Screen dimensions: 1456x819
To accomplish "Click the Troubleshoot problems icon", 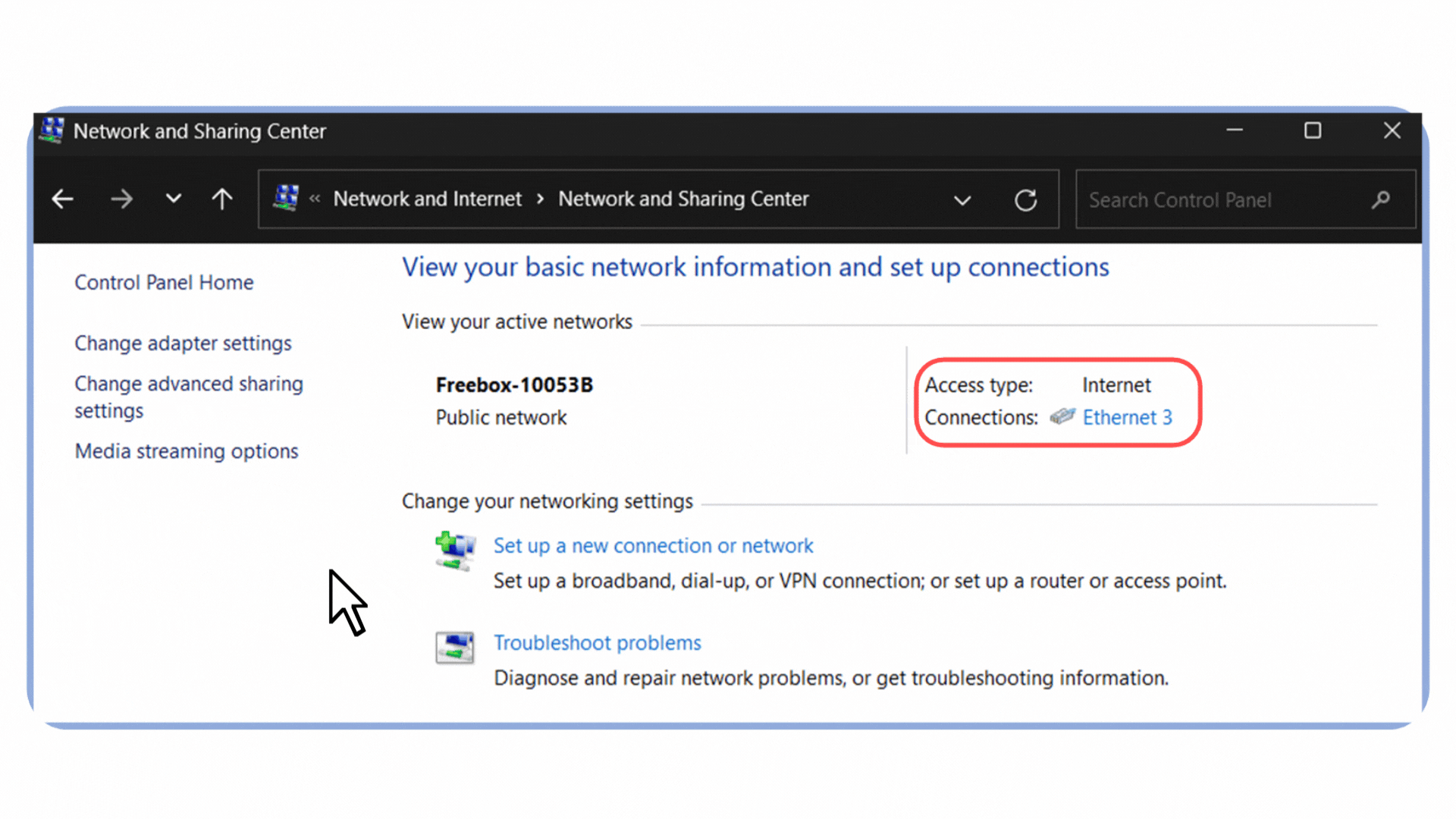I will pos(454,648).
